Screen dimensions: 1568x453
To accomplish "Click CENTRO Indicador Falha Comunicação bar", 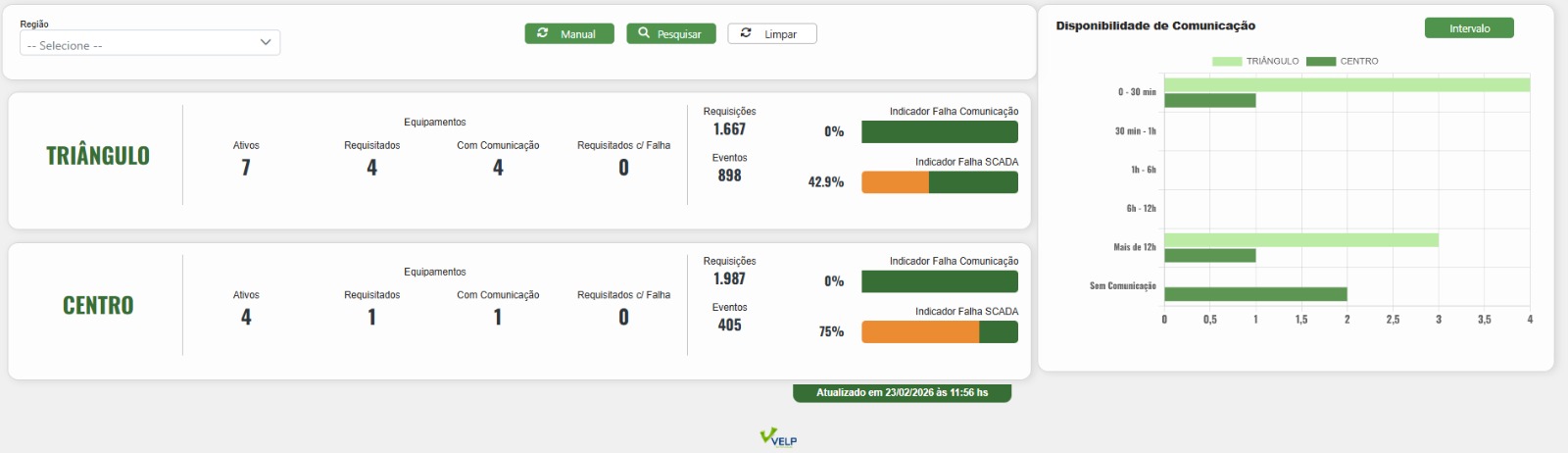I will pos(939,282).
